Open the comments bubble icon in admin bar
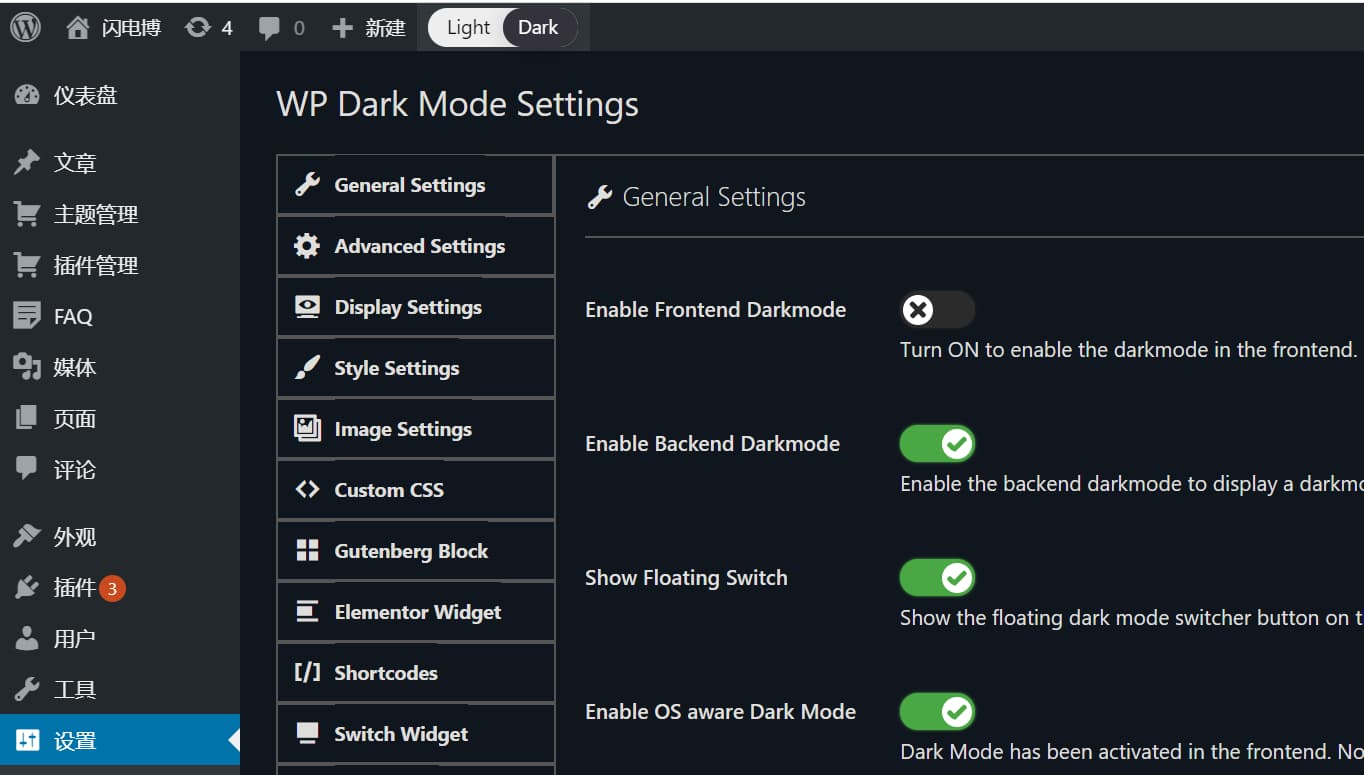 coord(269,28)
